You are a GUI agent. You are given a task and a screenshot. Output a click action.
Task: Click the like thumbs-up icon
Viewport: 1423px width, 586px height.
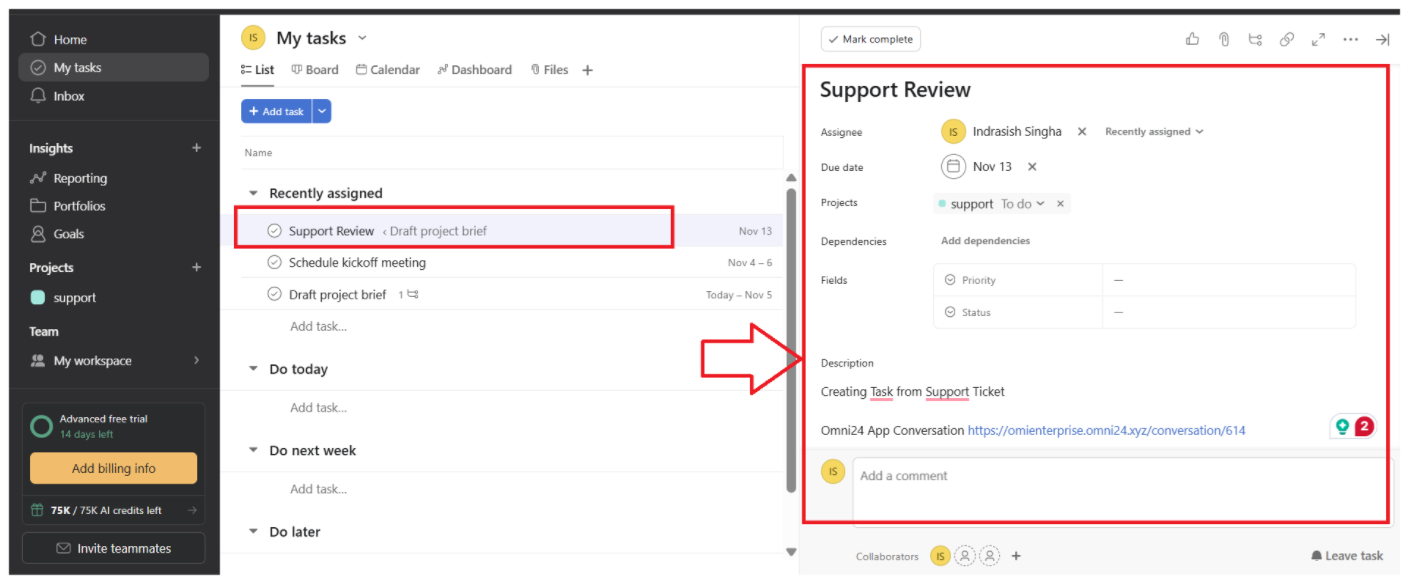pyautogui.click(x=1192, y=39)
